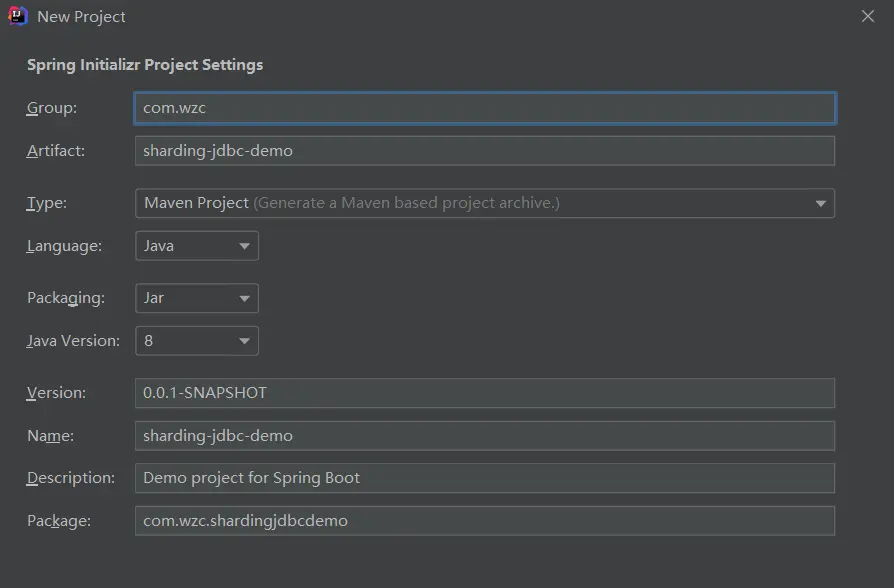The height and width of the screenshot is (588, 894).
Task: Select the Version field with 0.0.1-SNAPSHOT
Action: click(484, 393)
